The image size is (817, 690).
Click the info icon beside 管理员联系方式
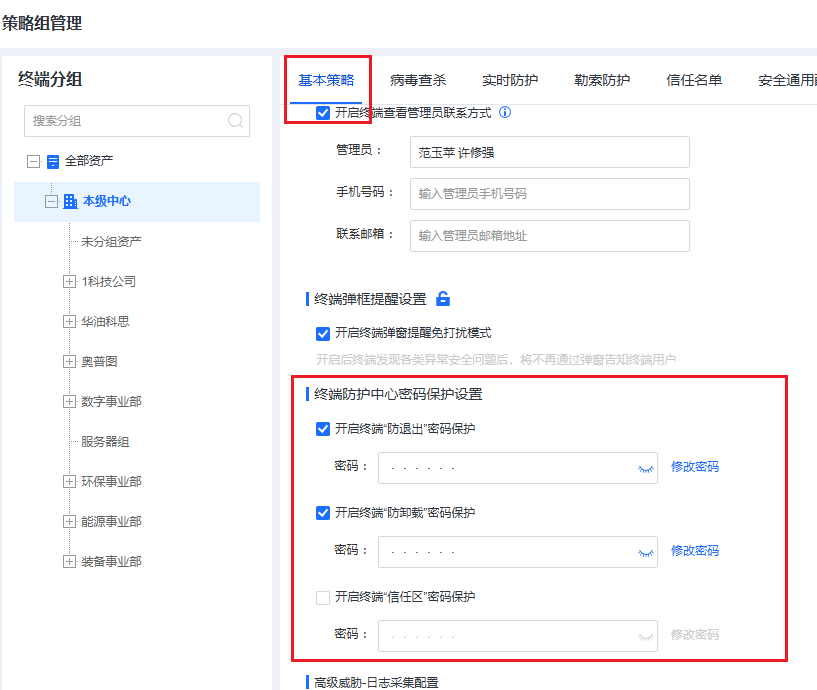[505, 112]
